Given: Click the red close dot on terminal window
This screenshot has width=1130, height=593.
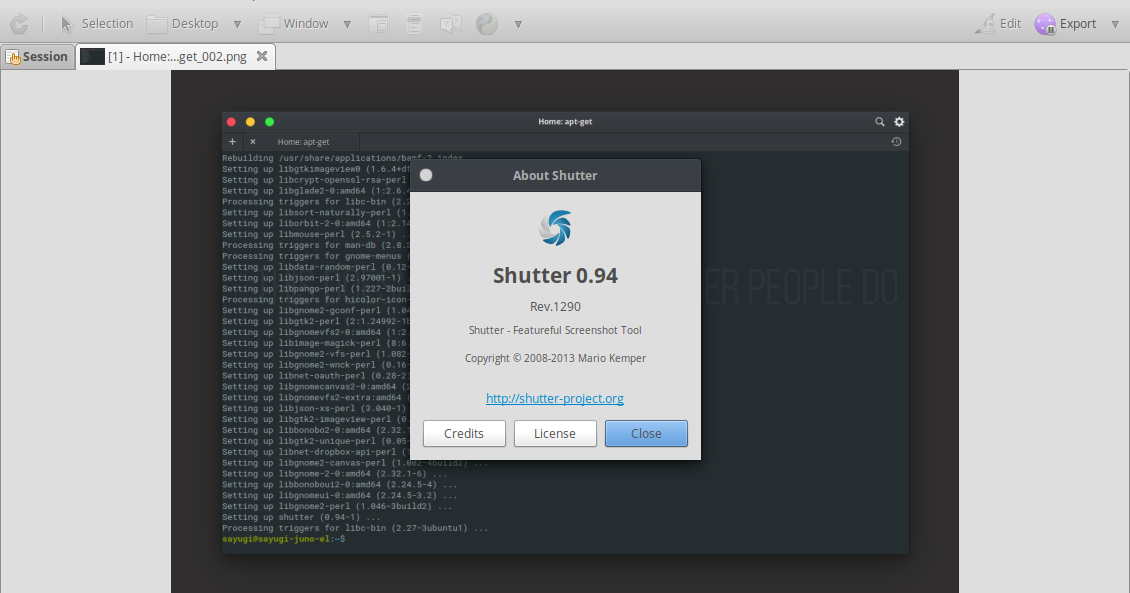Looking at the screenshot, I should 231,122.
